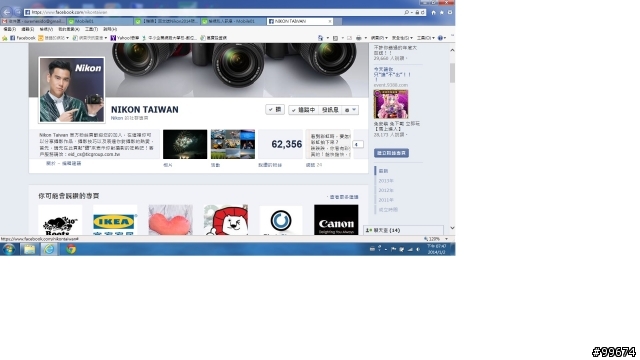Expand the print options dropdown arrow

click(365, 38)
